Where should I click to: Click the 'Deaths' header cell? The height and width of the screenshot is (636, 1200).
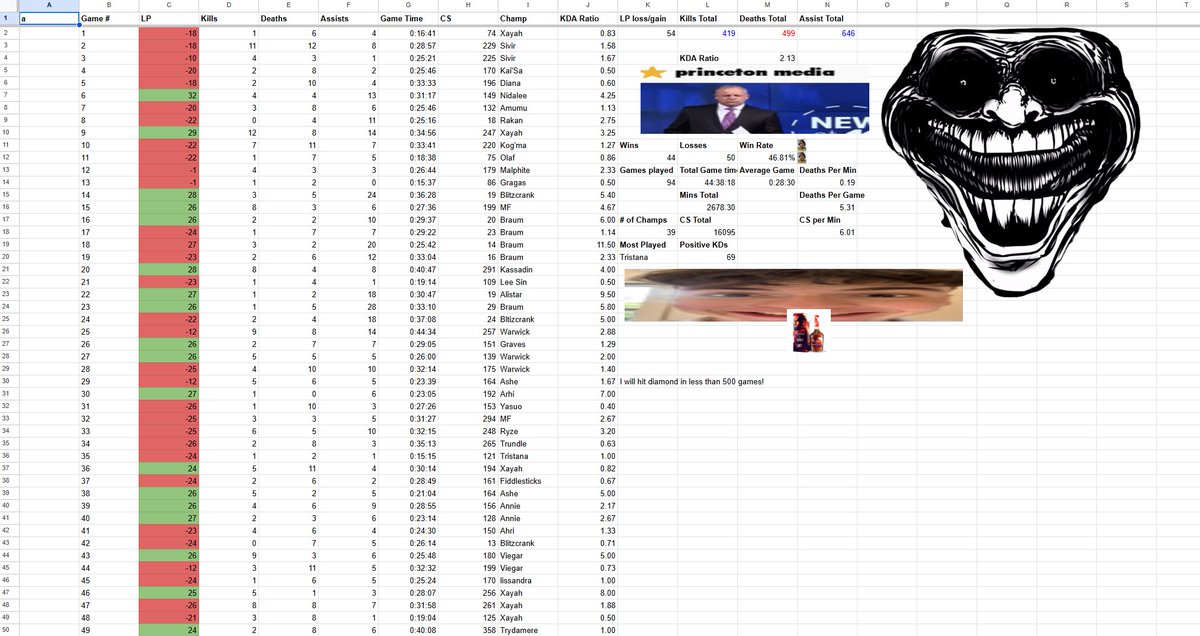[x=288, y=19]
